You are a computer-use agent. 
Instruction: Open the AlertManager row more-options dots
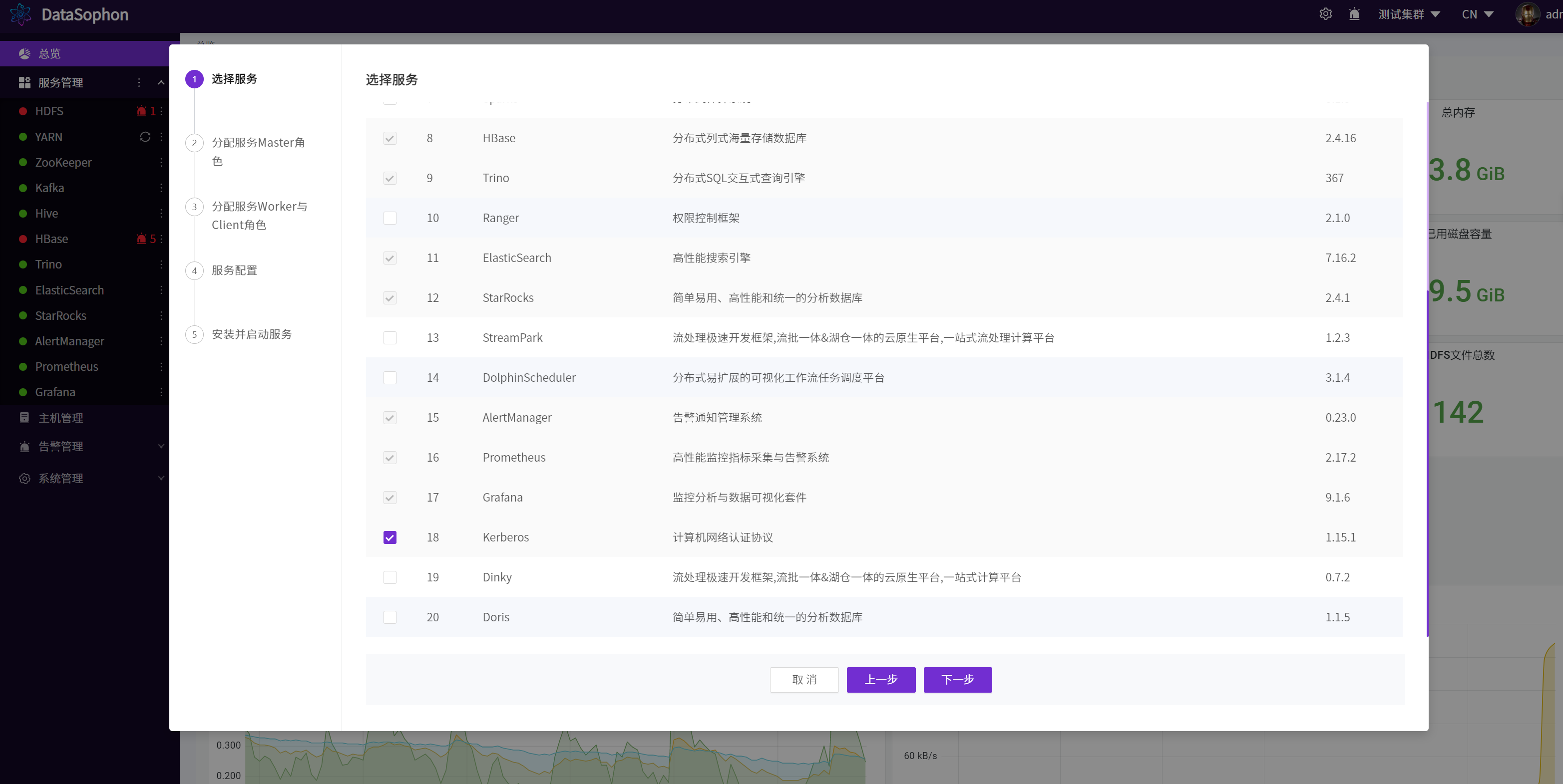[x=161, y=341]
